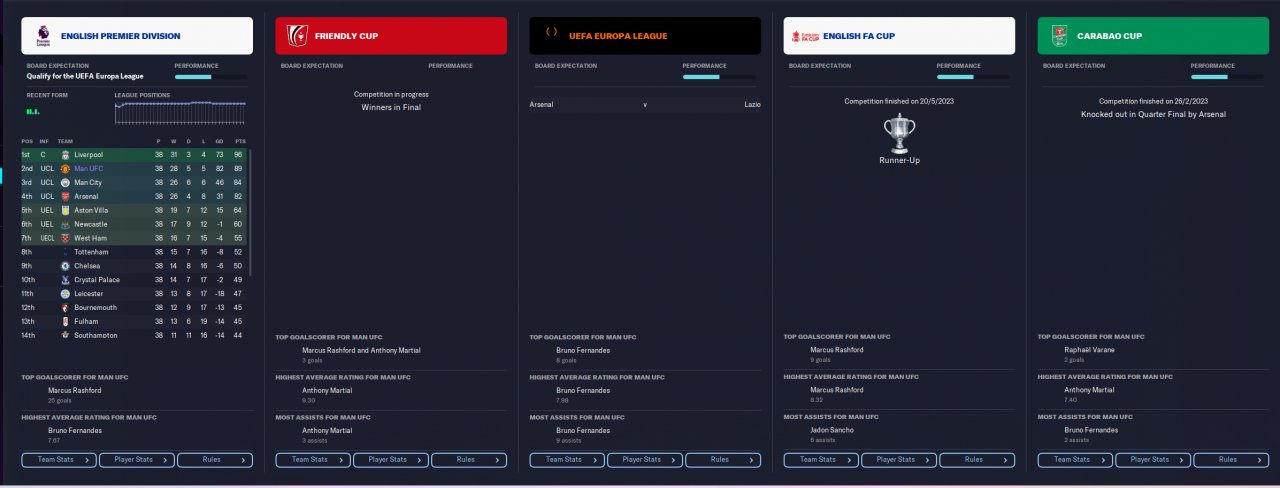
Task: Click the FA Cup runner-up trophy icon
Action: click(900, 134)
